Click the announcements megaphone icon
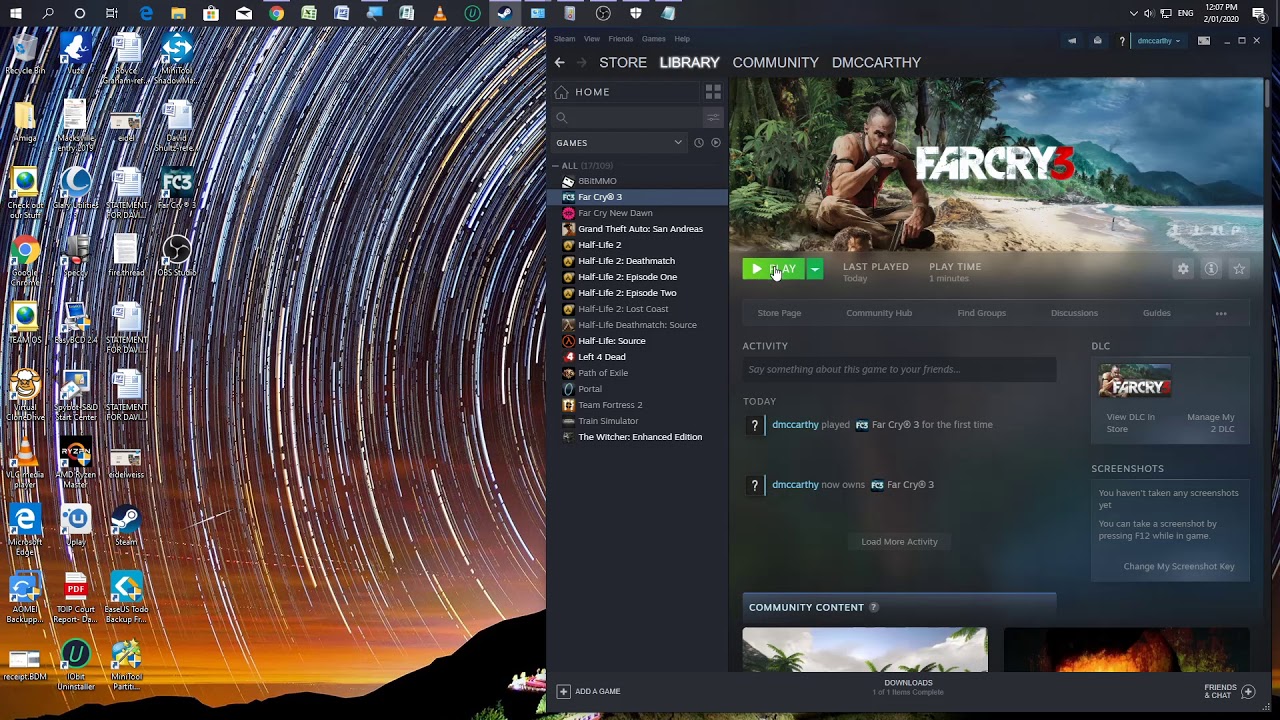The width and height of the screenshot is (1280, 720). 1072,41
